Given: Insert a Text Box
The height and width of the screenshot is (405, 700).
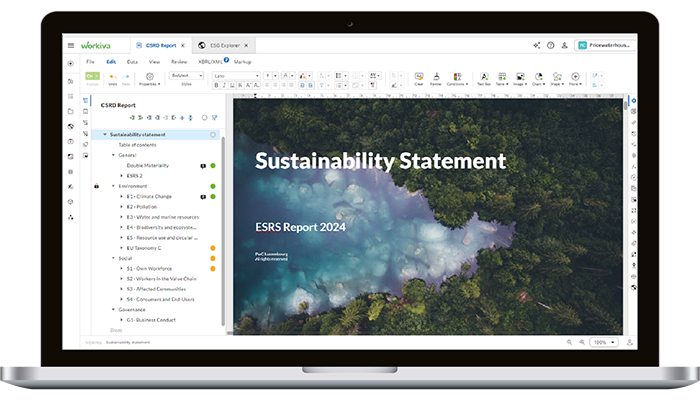Looking at the screenshot, I should [x=484, y=77].
